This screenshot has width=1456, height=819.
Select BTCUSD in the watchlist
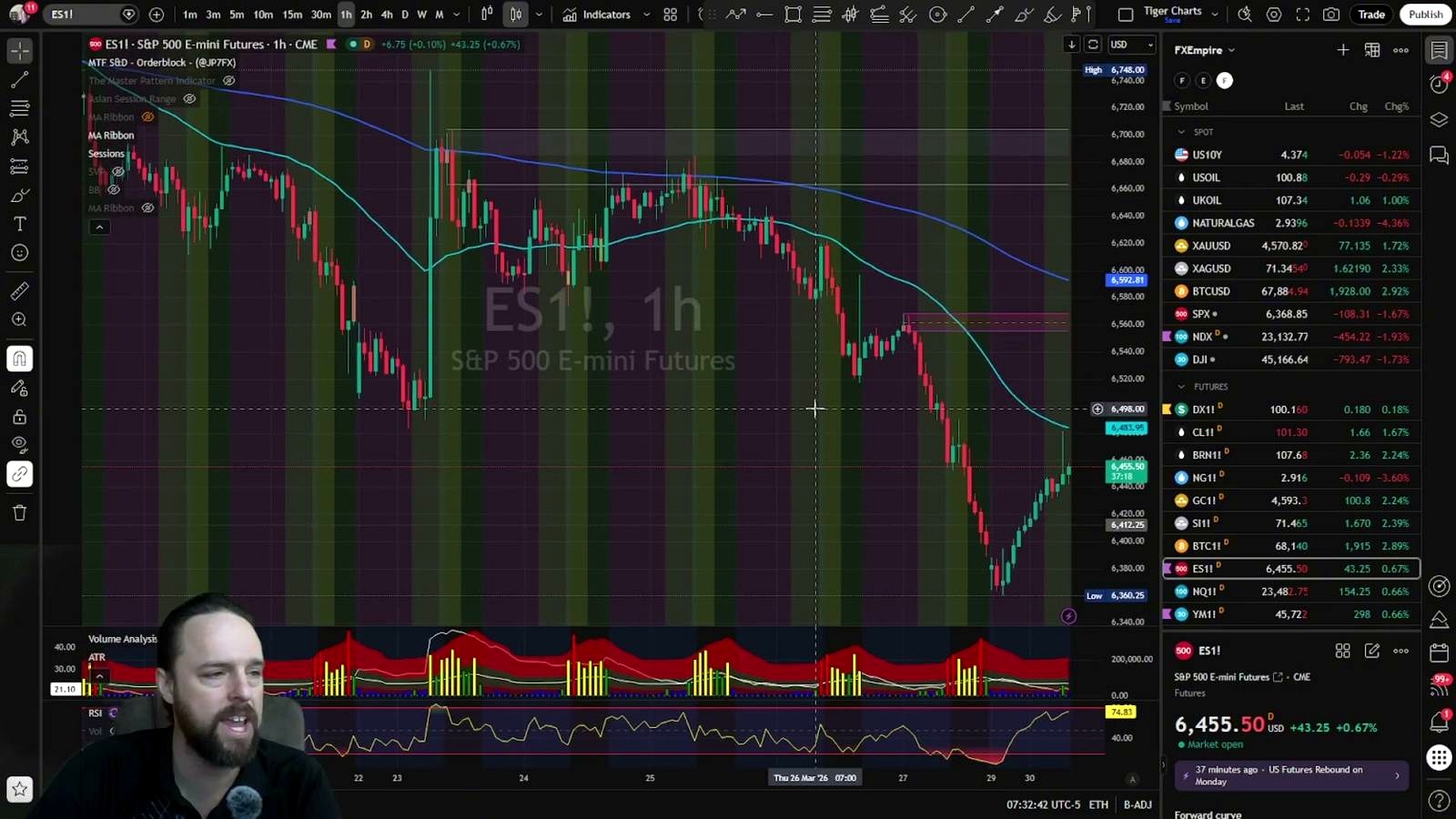(1291, 291)
